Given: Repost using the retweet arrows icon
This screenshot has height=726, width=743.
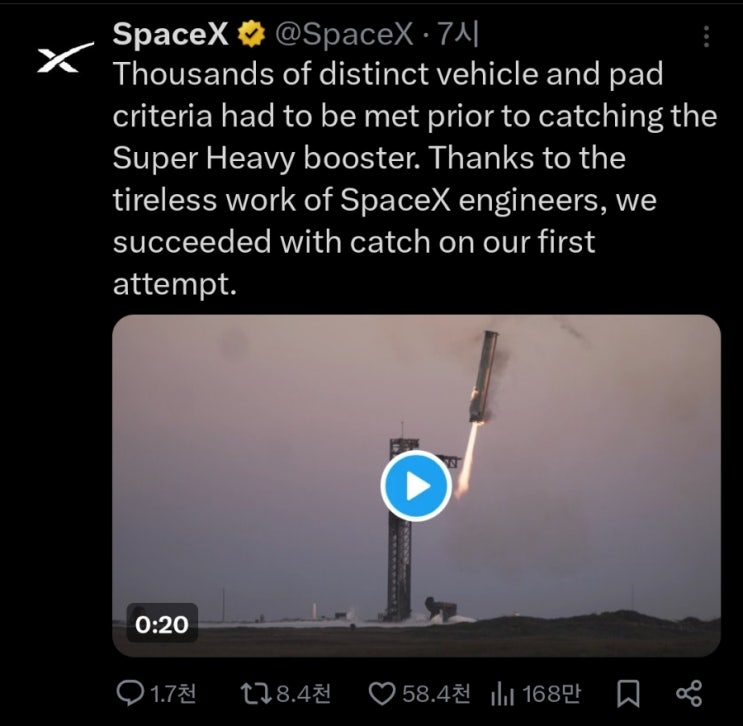Looking at the screenshot, I should coord(256,692).
